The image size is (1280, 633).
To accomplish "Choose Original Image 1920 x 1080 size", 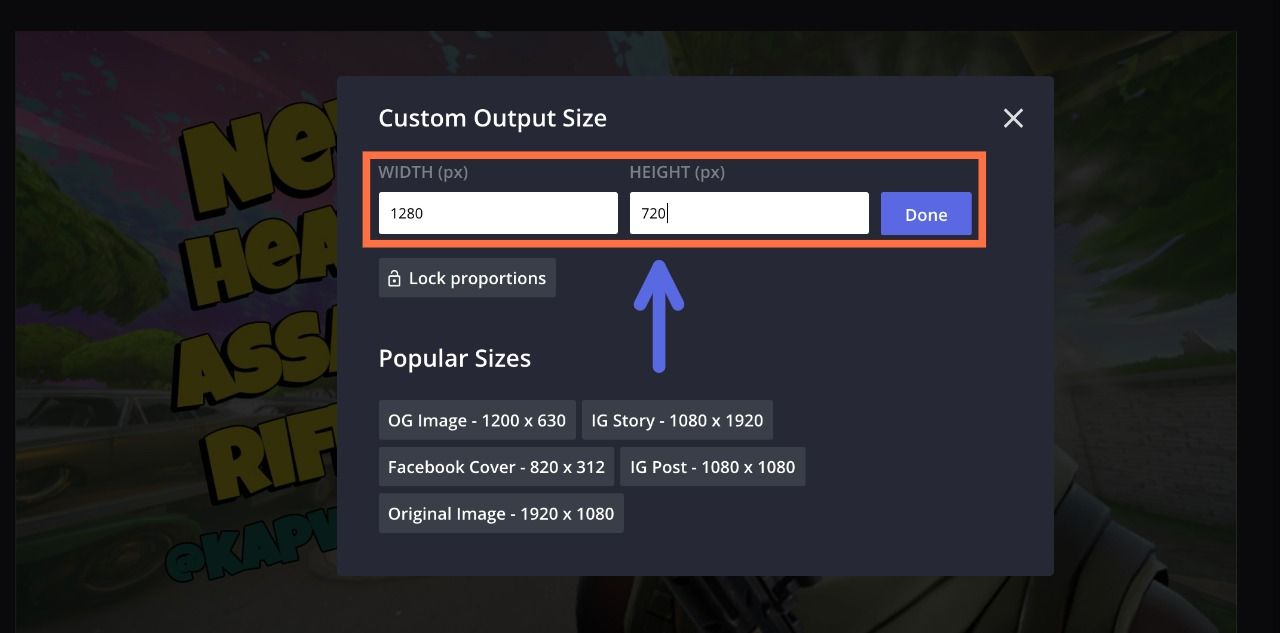I will (x=501, y=513).
